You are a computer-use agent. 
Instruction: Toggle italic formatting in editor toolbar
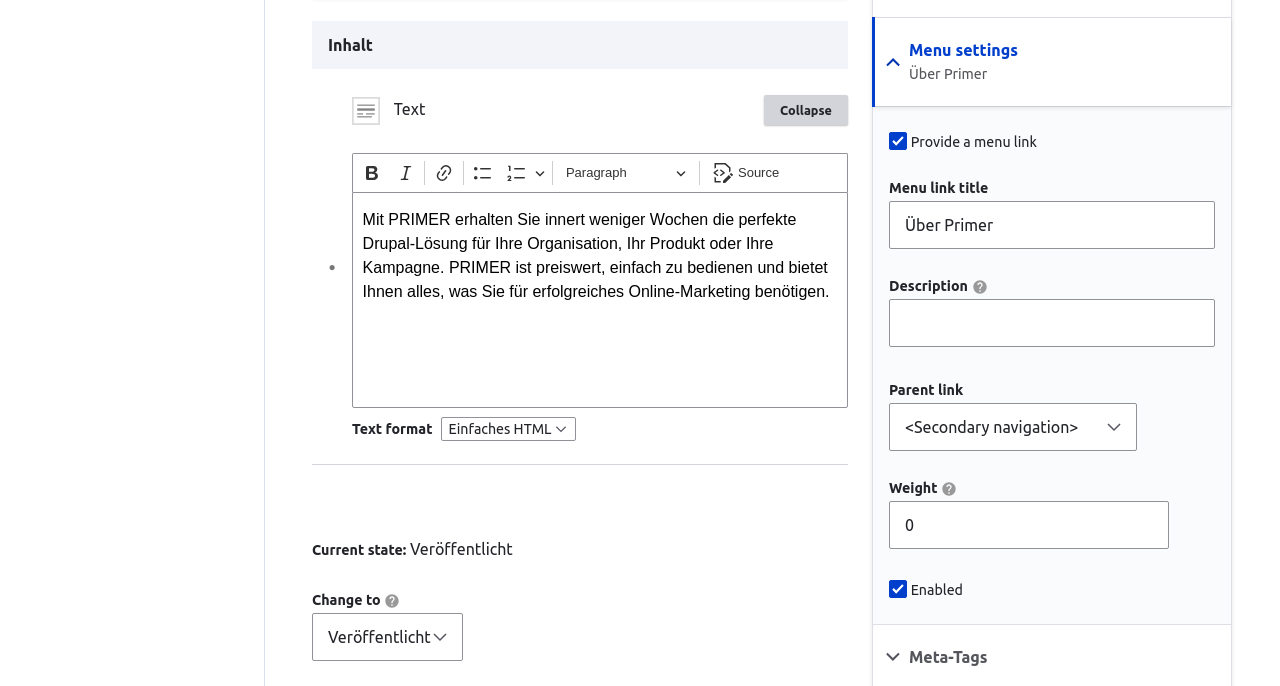pos(406,173)
